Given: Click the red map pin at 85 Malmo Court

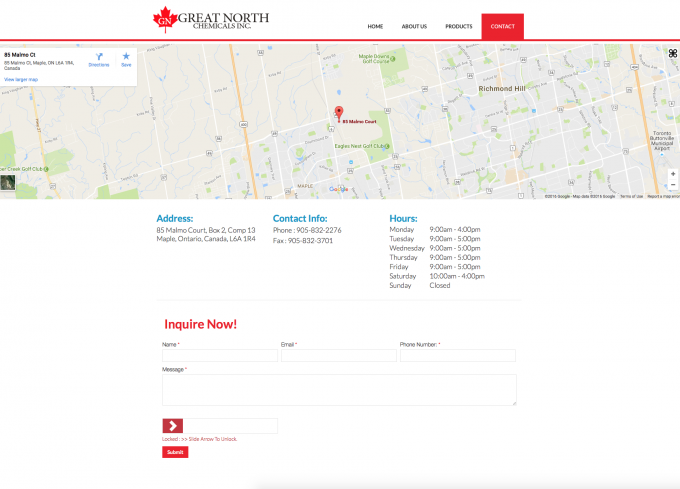Looking at the screenshot, I should (x=338, y=113).
